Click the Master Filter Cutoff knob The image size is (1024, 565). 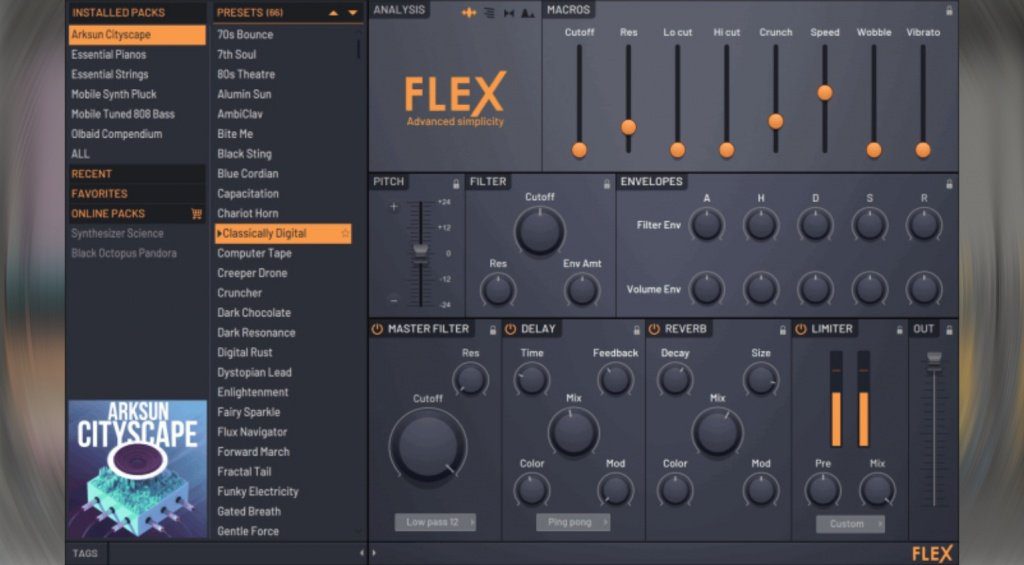[x=428, y=446]
